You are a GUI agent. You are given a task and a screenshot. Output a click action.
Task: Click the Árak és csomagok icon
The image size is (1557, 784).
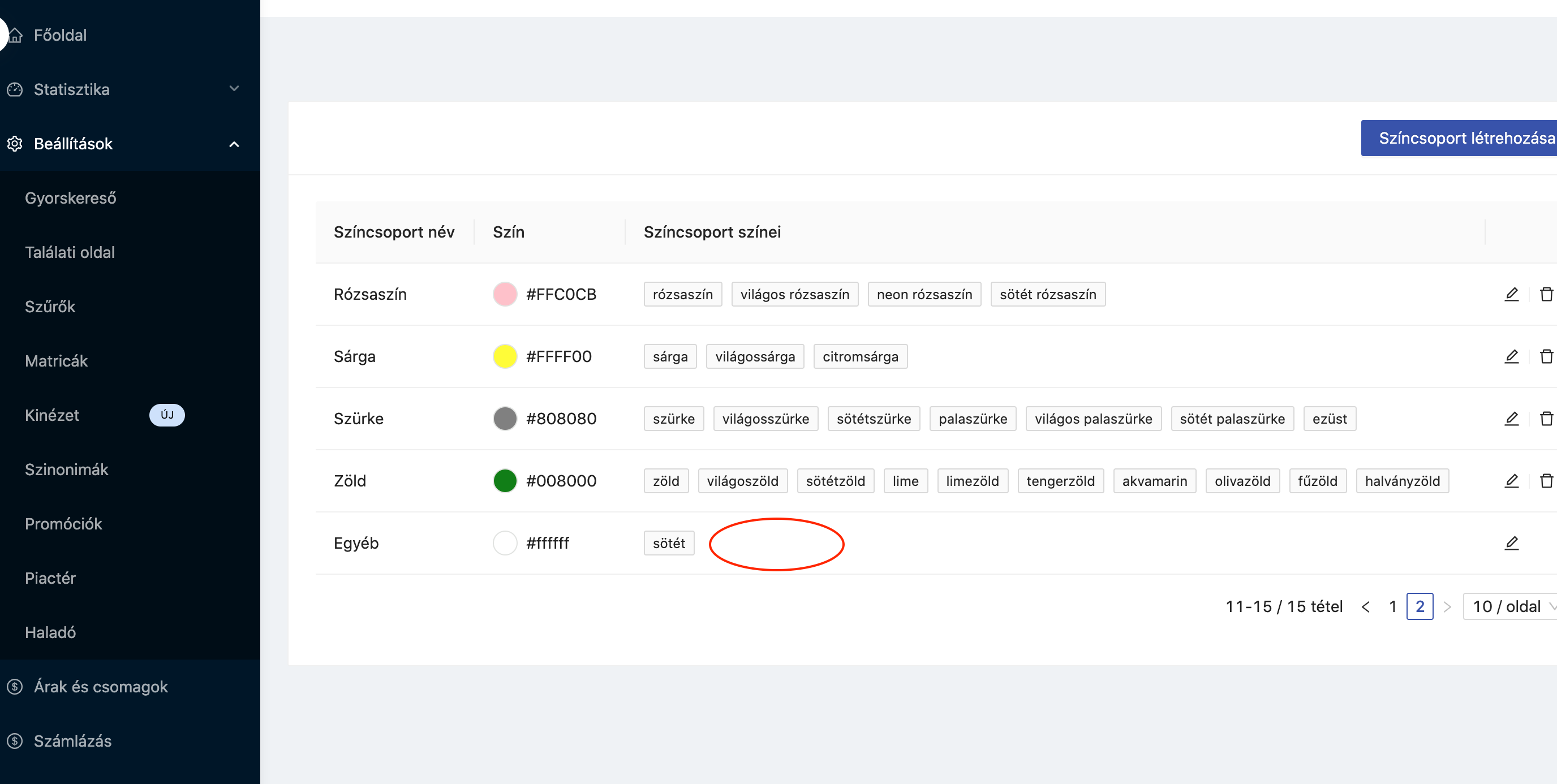15,687
